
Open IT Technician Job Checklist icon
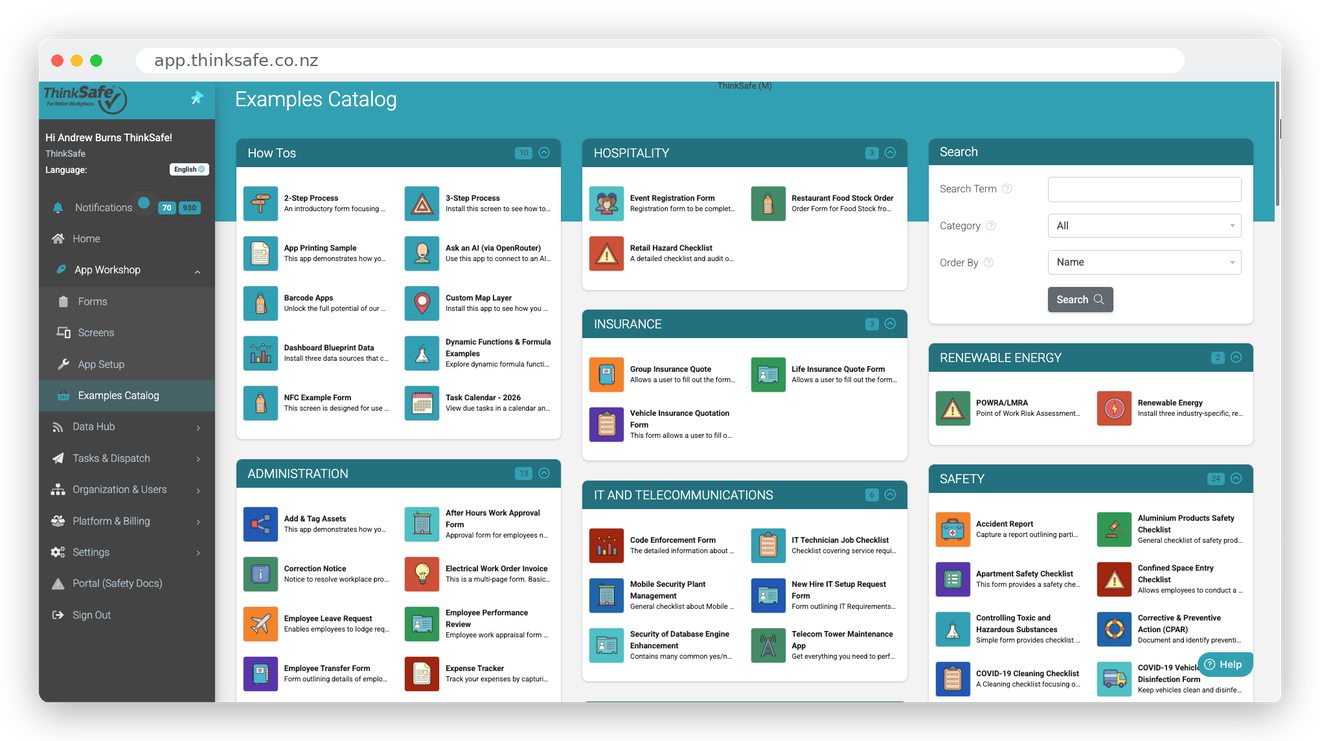pos(768,546)
